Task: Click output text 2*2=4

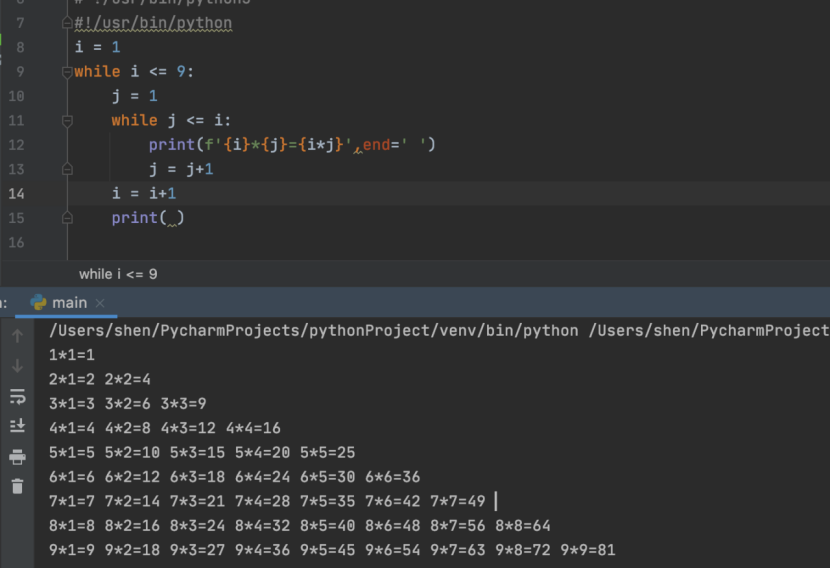Action: coord(128,379)
